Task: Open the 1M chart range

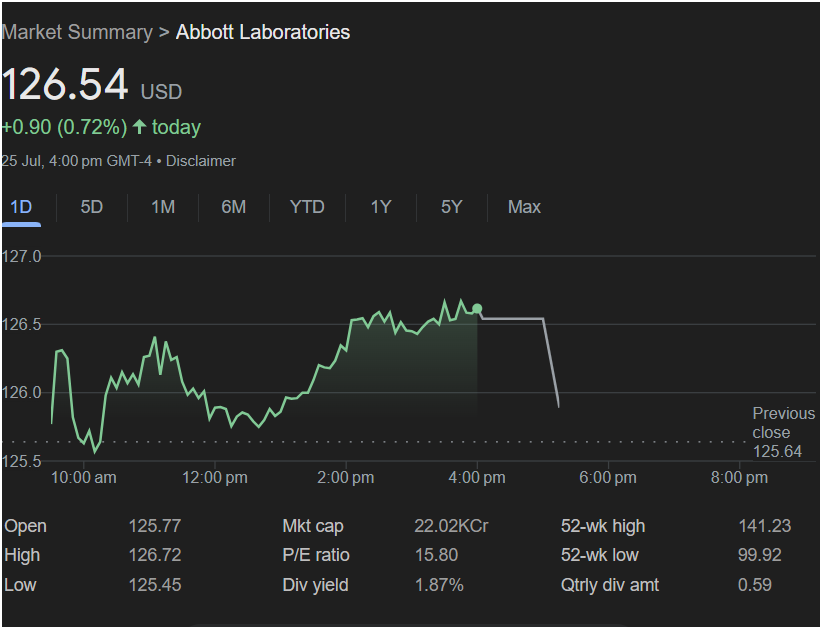Action: pos(163,207)
